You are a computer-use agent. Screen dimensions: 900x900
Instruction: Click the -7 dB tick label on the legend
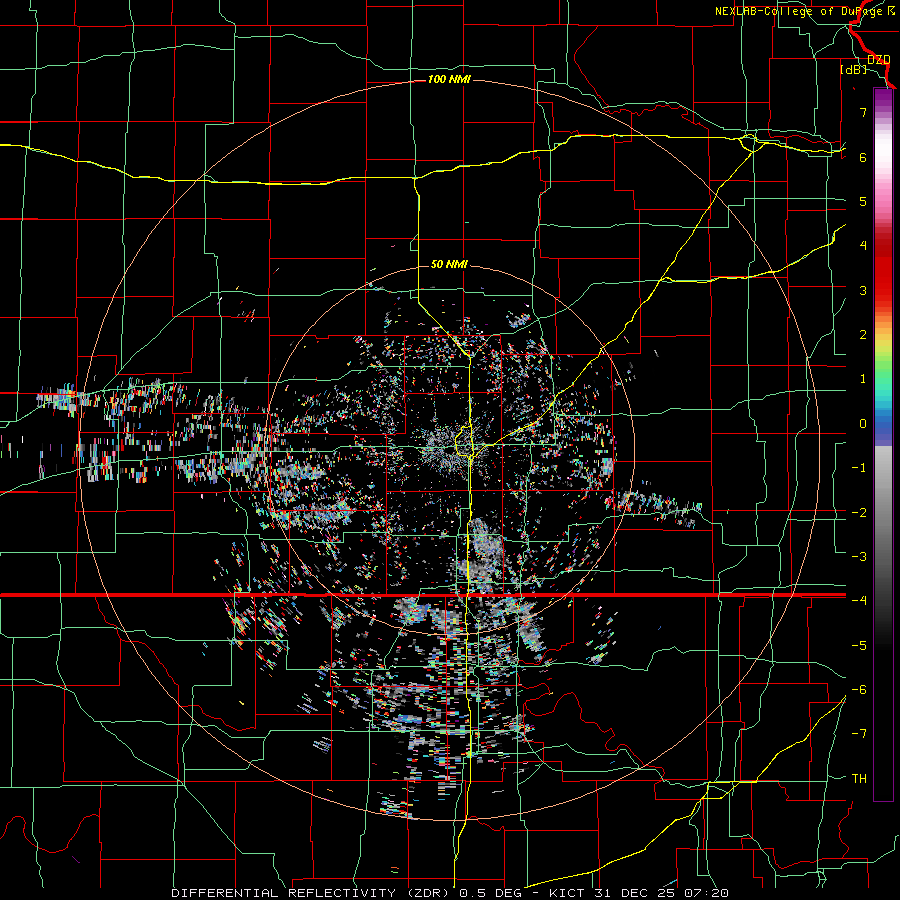point(859,734)
